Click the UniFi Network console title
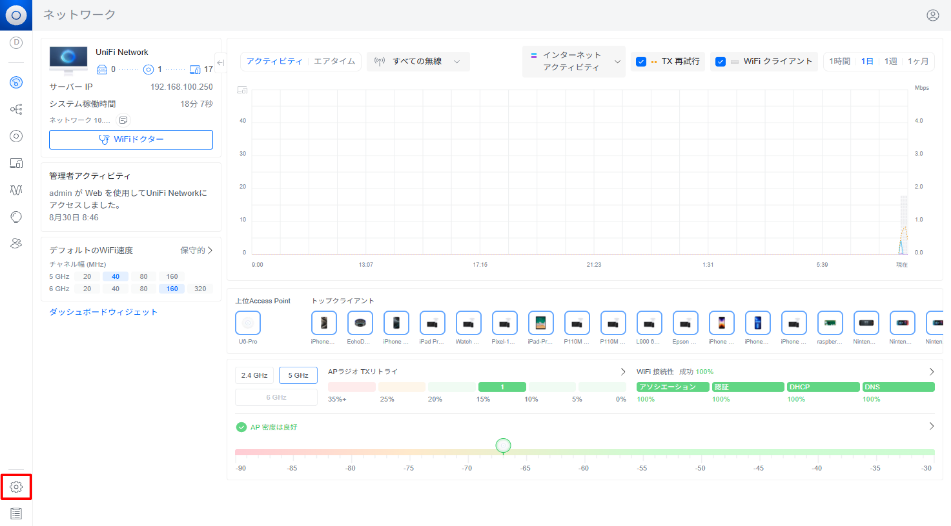Image resolution: width=951 pixels, height=526 pixels. 122,52
